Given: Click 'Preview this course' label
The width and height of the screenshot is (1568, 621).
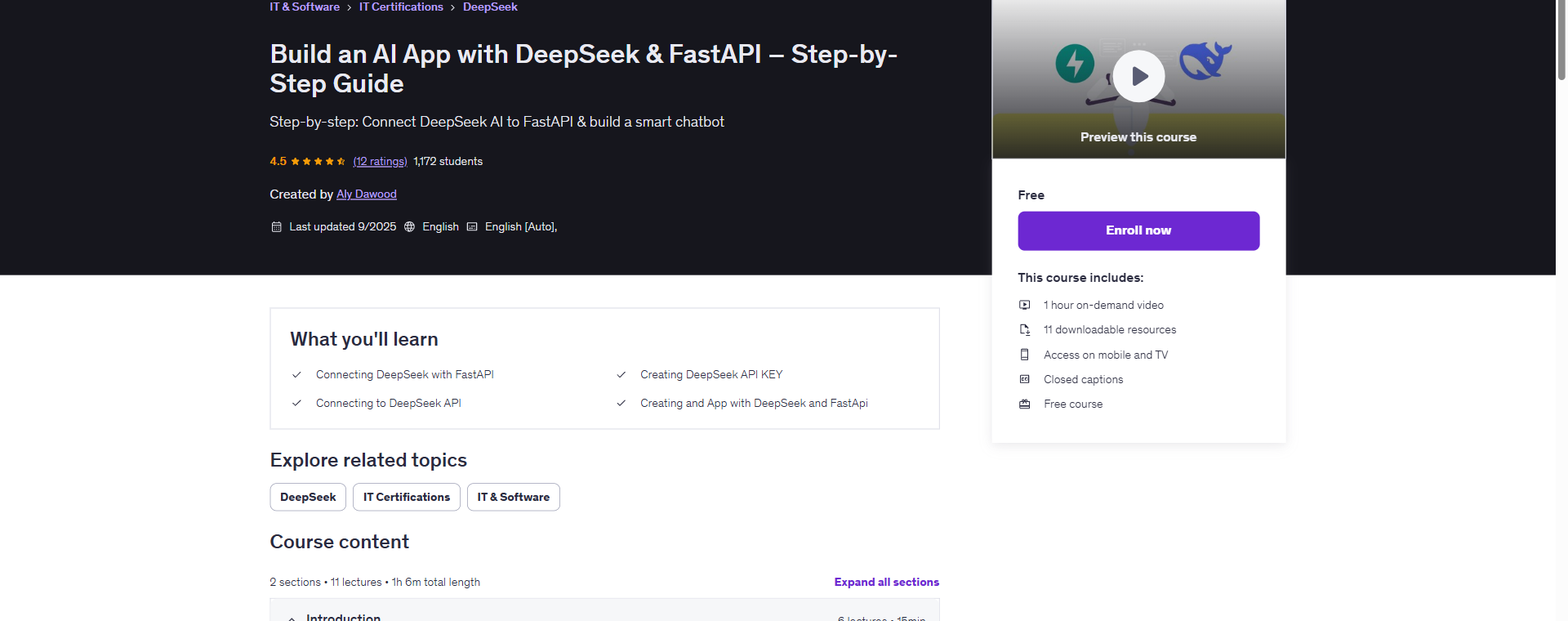Looking at the screenshot, I should click(x=1138, y=137).
